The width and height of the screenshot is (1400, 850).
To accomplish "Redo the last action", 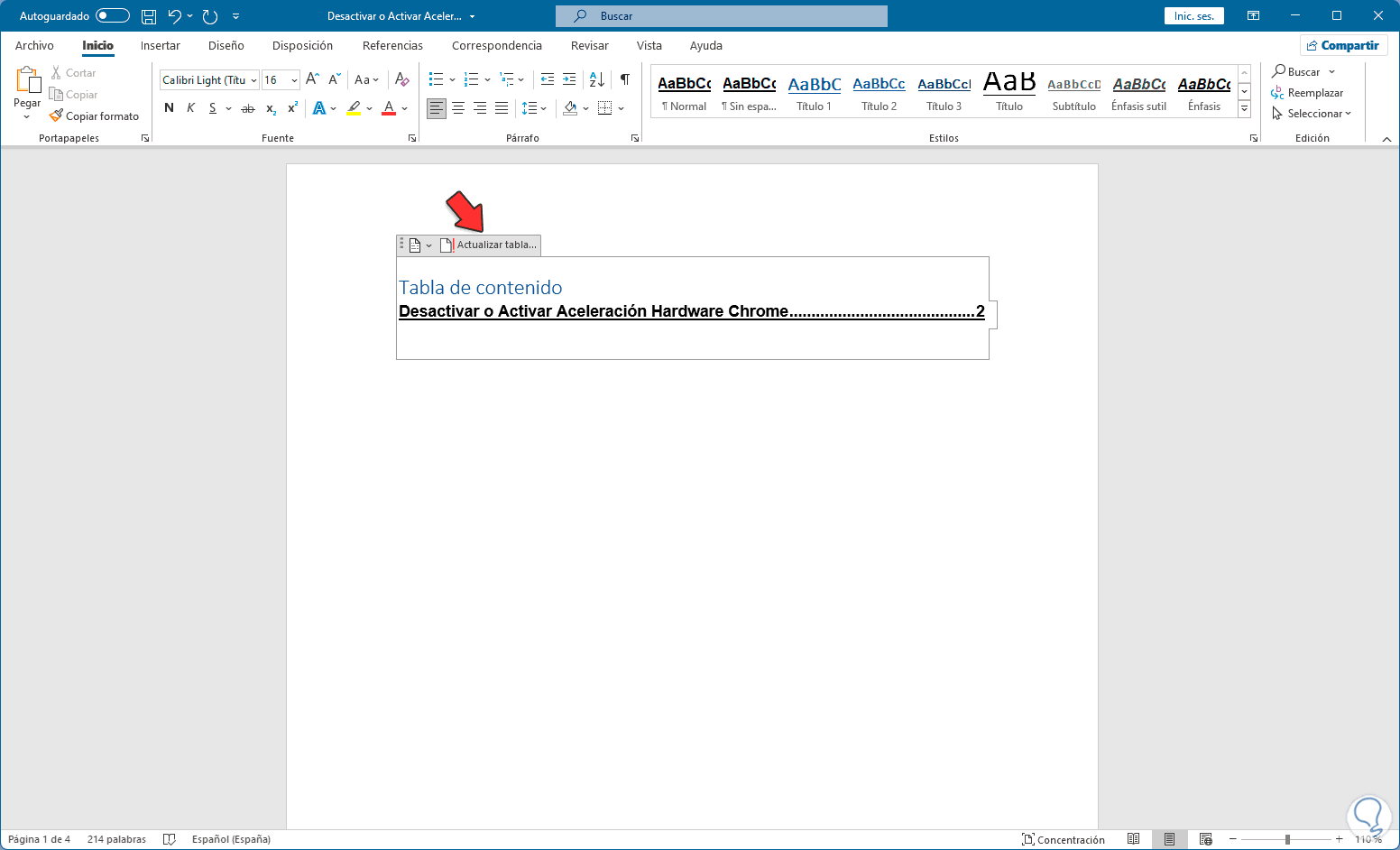I will click(x=210, y=16).
